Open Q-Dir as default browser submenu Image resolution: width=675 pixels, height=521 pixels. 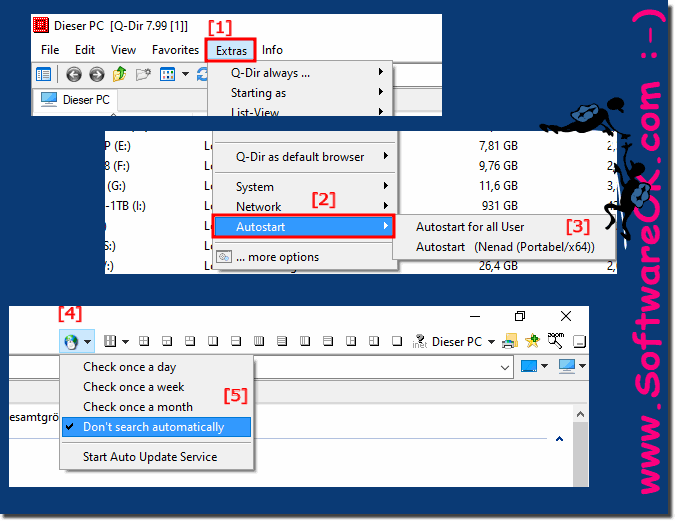(x=305, y=157)
